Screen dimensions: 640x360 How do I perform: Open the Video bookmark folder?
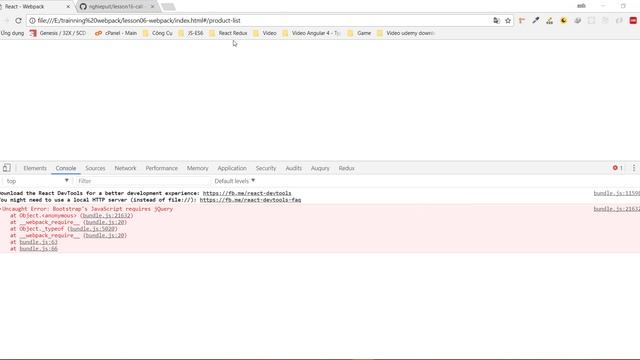[x=264, y=33]
